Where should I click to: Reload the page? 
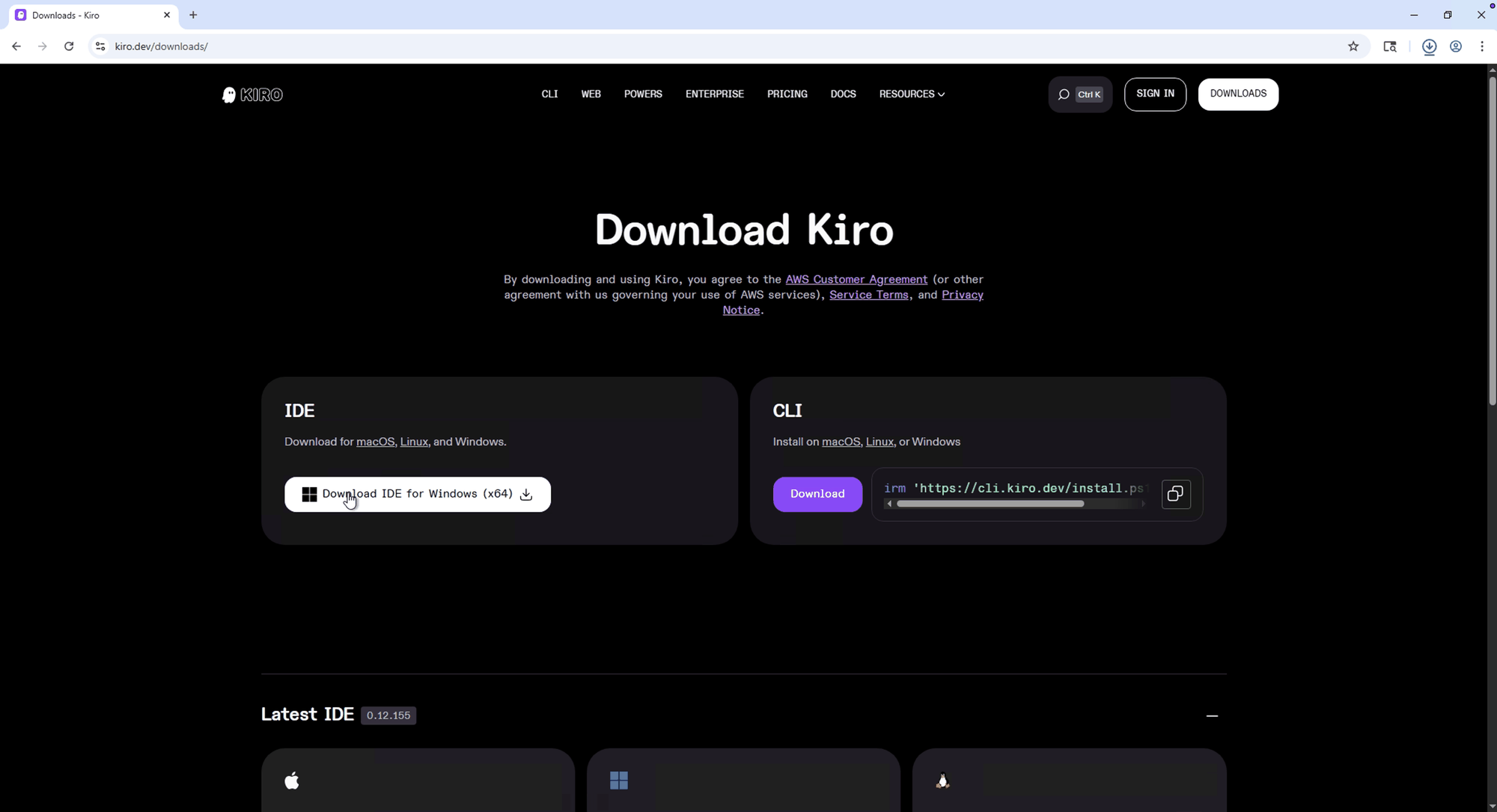pyautogui.click(x=69, y=46)
